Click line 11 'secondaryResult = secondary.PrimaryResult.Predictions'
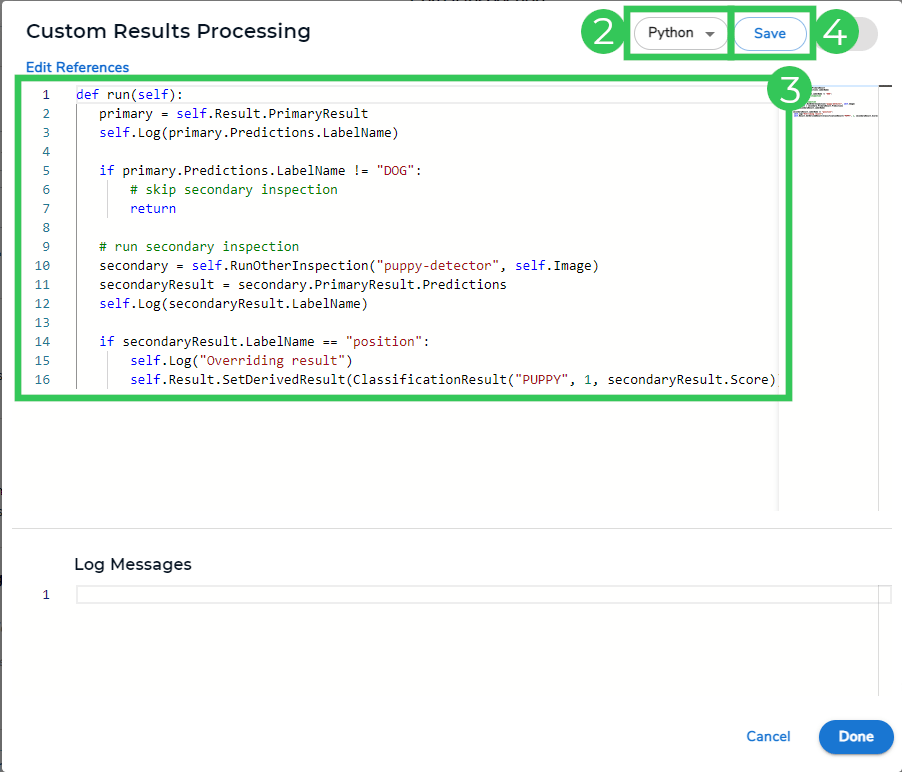Viewport: 902px width, 772px height. pyautogui.click(x=303, y=284)
